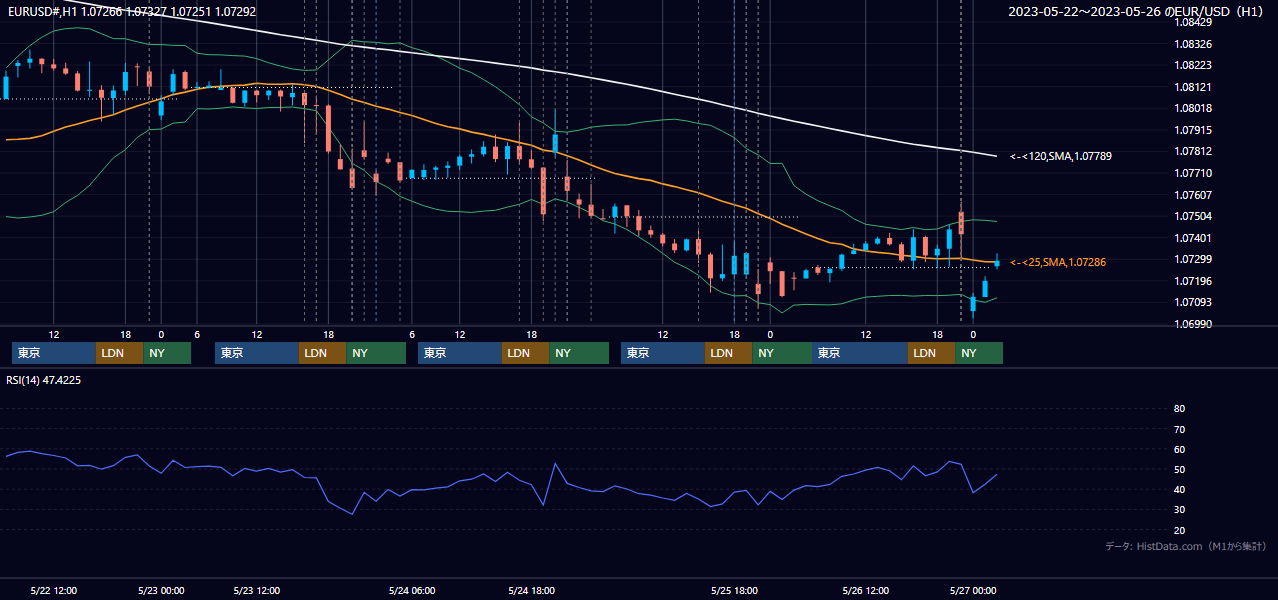Click the 5/24 06:00 date label
The width and height of the screenshot is (1278, 600).
coord(412,590)
